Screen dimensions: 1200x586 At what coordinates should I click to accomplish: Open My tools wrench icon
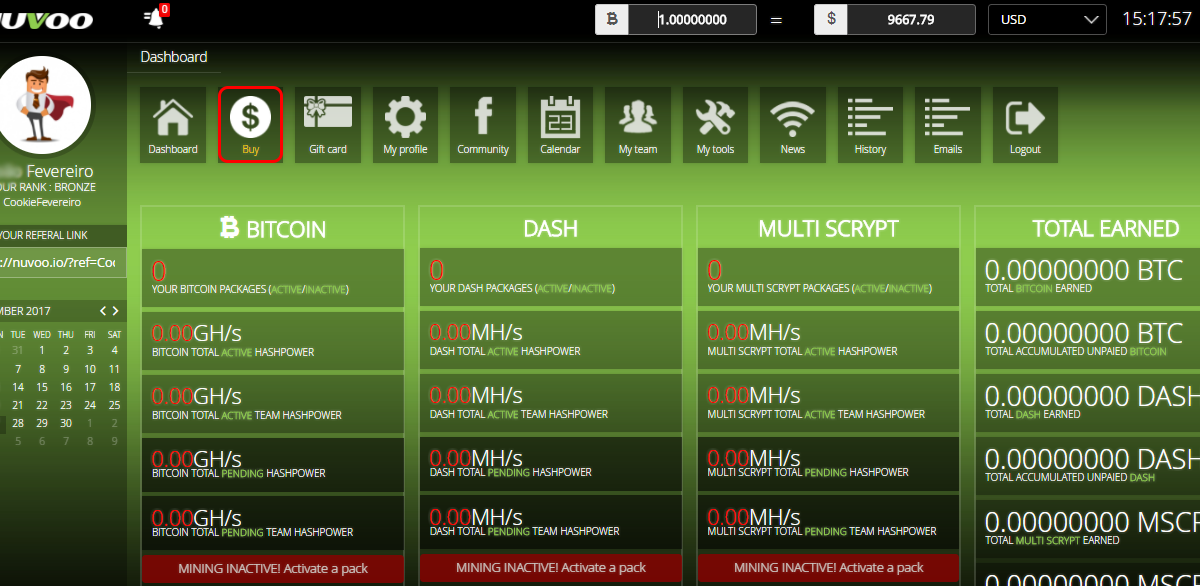click(x=715, y=125)
